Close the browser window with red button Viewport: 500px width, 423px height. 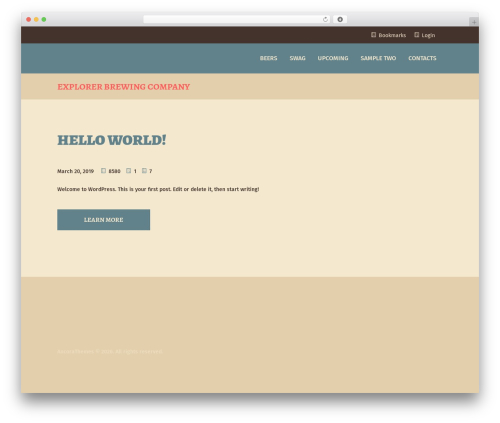click(29, 20)
